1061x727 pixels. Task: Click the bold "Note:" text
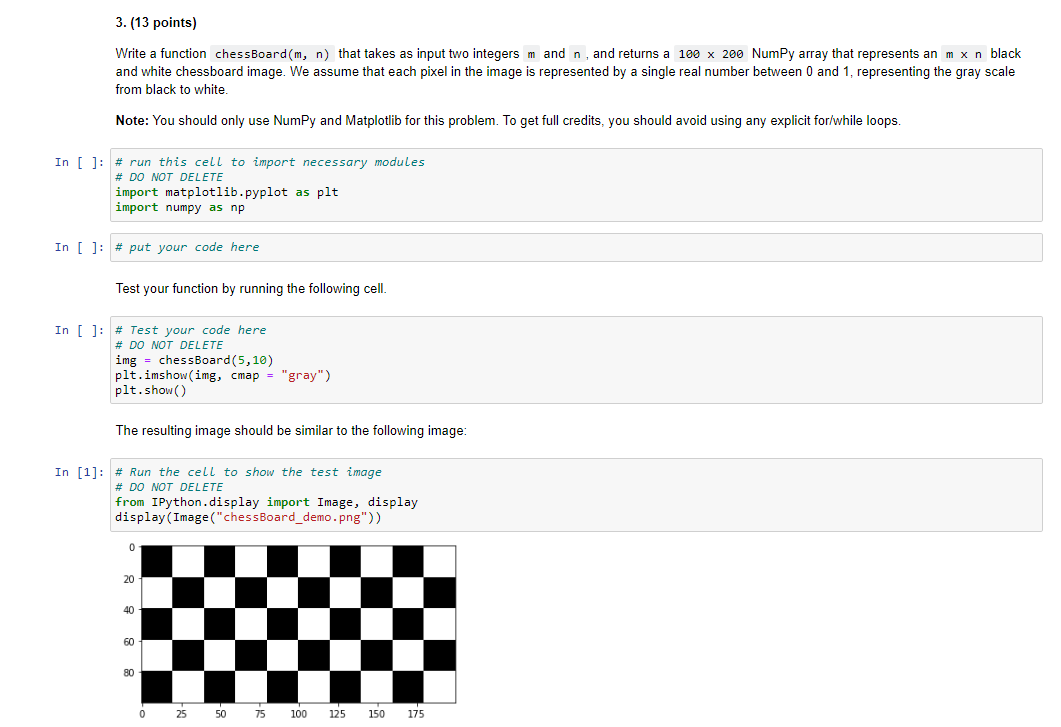[131, 121]
